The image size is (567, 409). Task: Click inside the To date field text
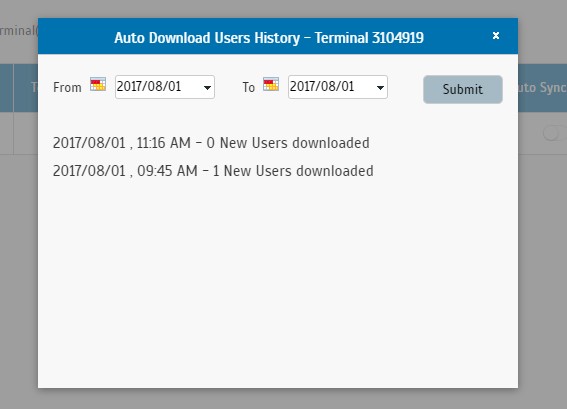click(x=322, y=86)
